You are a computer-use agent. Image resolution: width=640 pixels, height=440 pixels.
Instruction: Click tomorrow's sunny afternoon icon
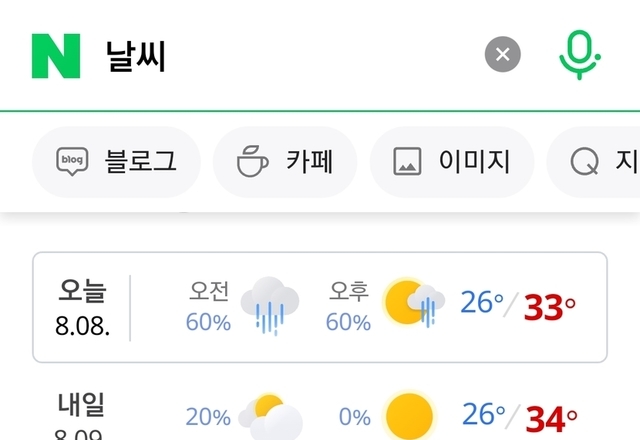pos(409,416)
